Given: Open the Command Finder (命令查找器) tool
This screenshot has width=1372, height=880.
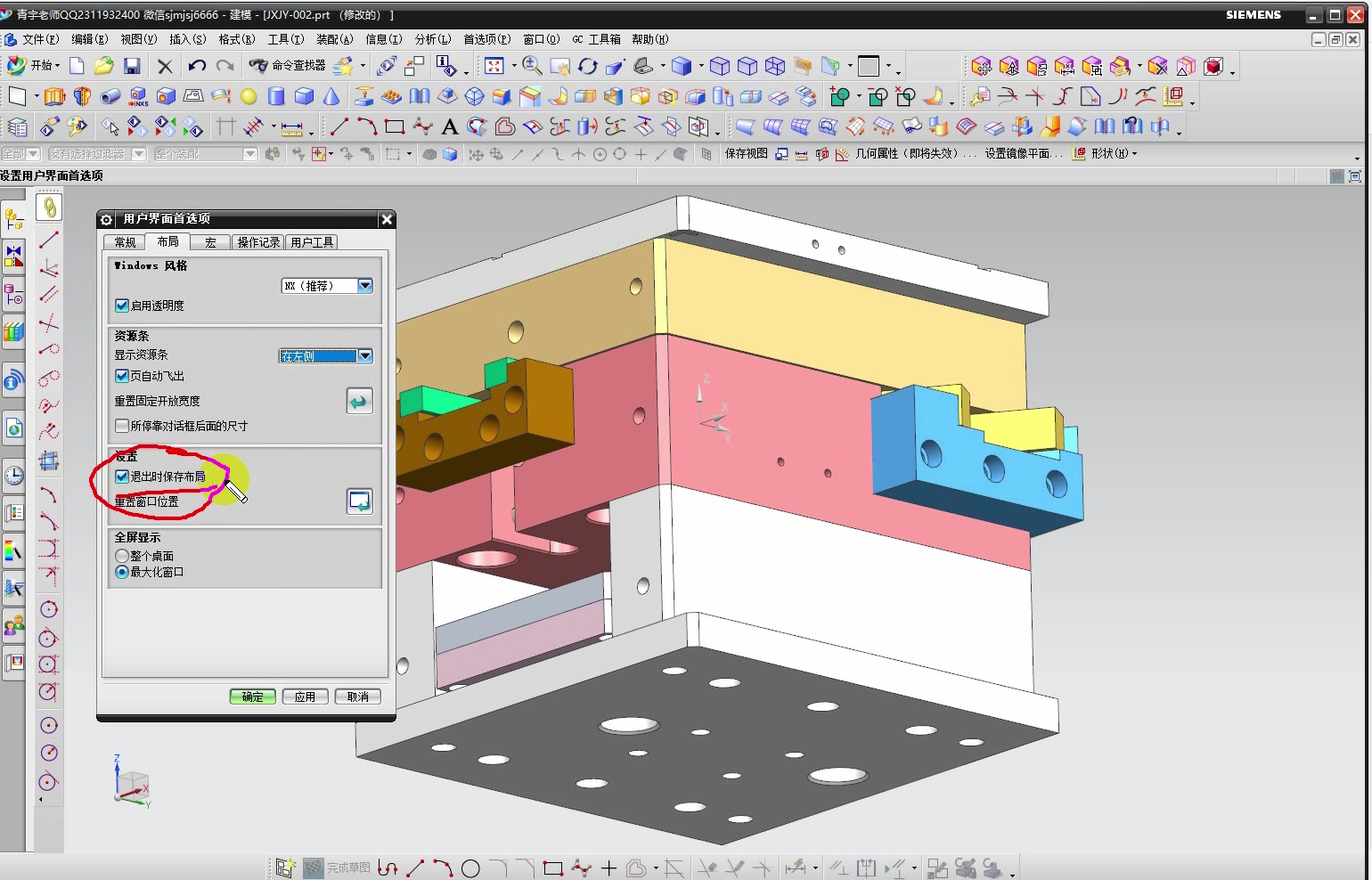Looking at the screenshot, I should click(287, 66).
